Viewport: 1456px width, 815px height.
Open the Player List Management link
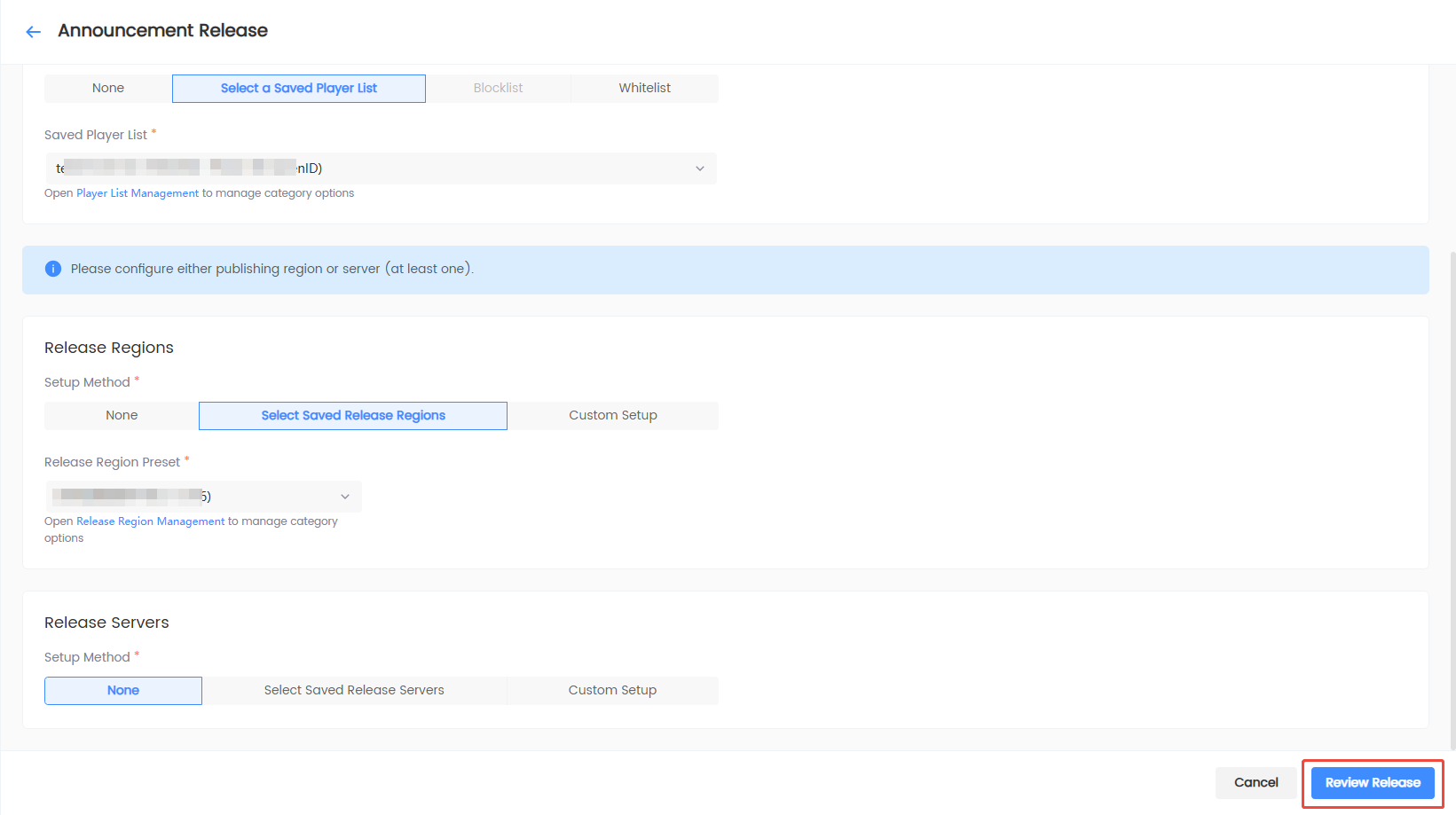click(138, 193)
